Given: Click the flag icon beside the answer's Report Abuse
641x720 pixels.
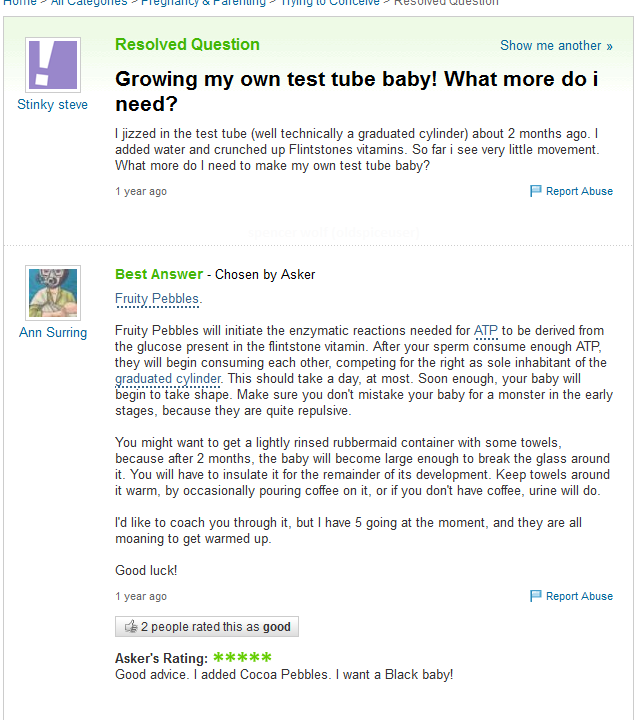Looking at the screenshot, I should coord(535,596).
